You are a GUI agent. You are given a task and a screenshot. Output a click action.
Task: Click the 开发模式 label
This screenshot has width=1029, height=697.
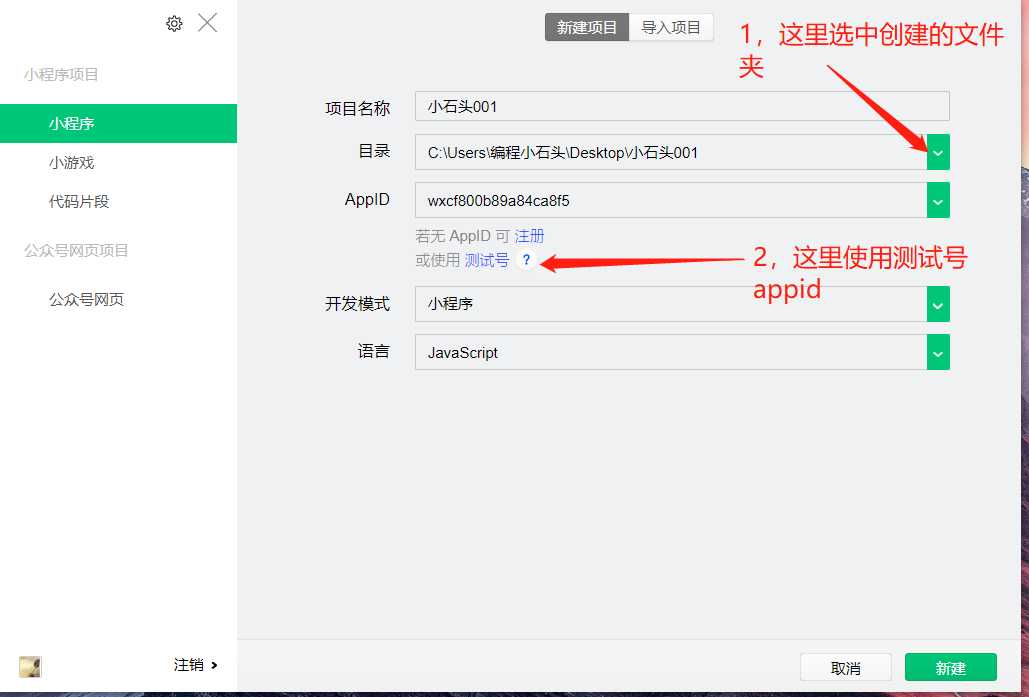(x=358, y=303)
